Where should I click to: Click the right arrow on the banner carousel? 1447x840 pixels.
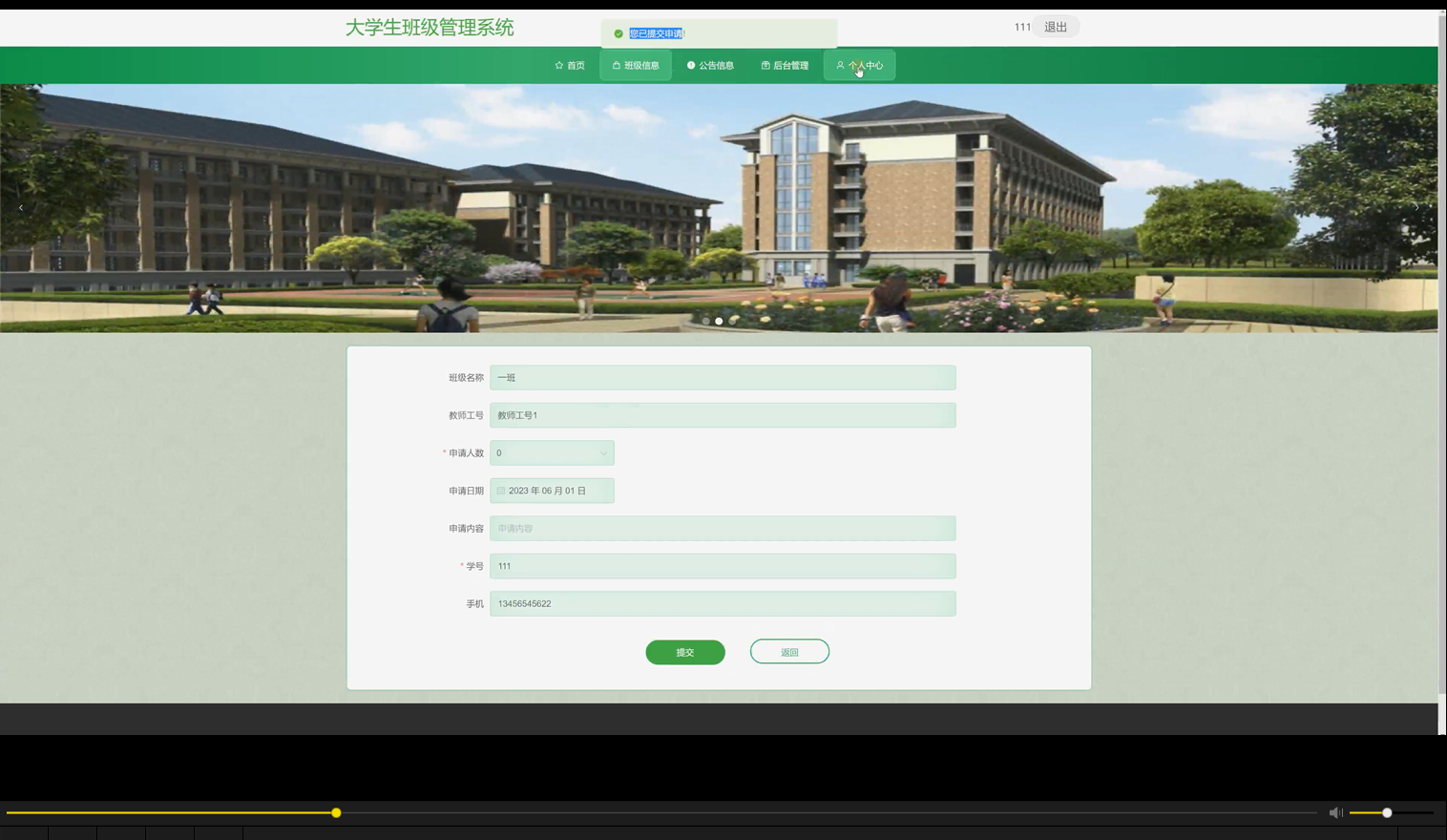(x=1416, y=207)
